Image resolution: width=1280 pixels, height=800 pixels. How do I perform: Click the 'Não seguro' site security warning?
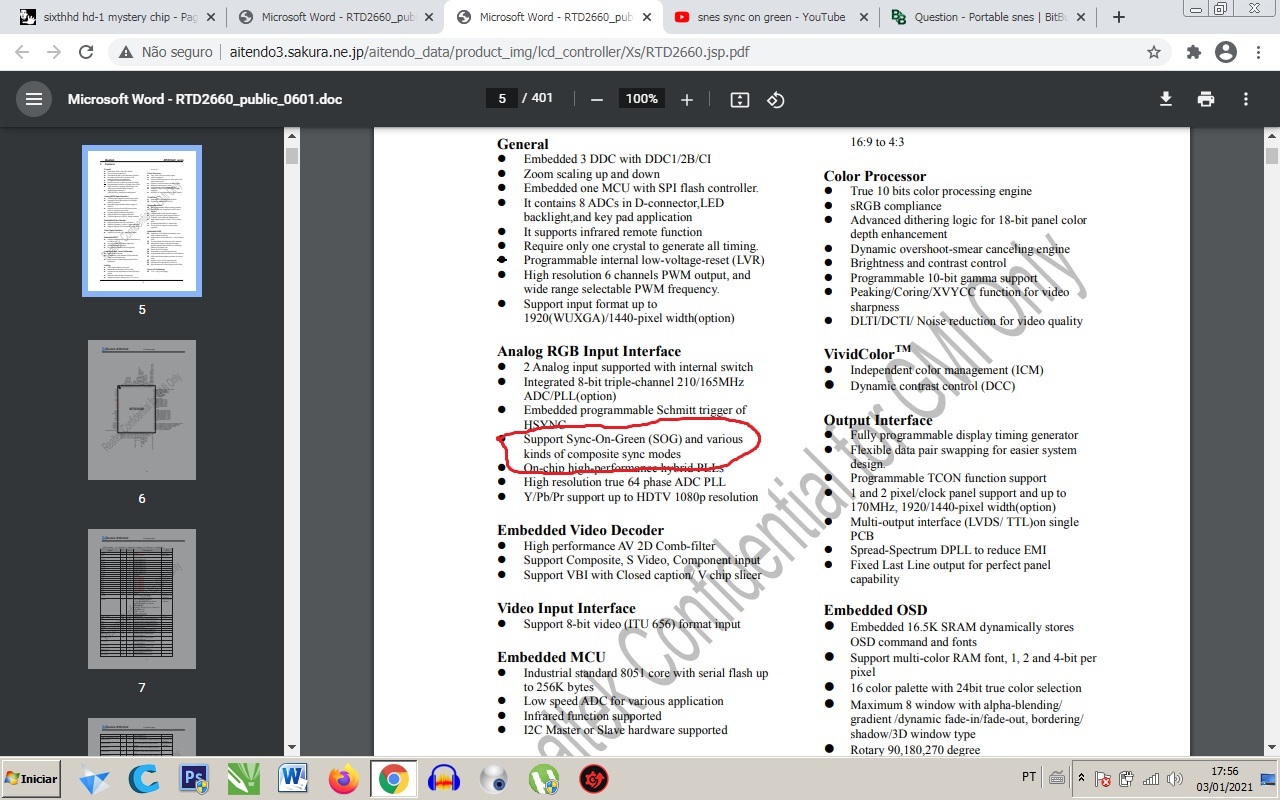[165, 52]
